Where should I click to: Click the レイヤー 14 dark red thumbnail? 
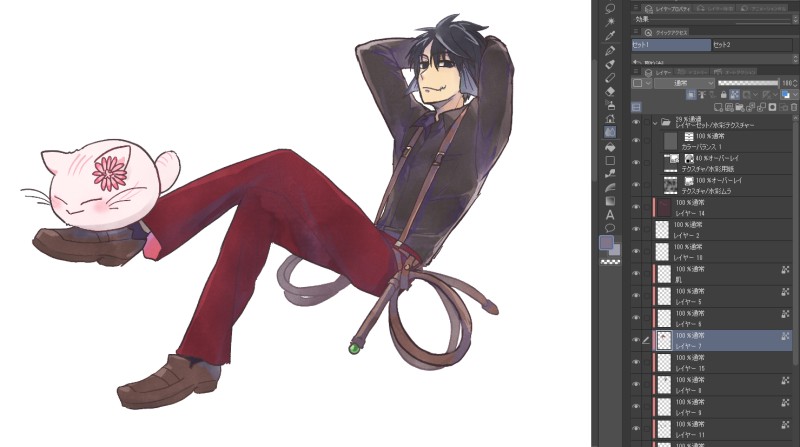click(x=664, y=207)
